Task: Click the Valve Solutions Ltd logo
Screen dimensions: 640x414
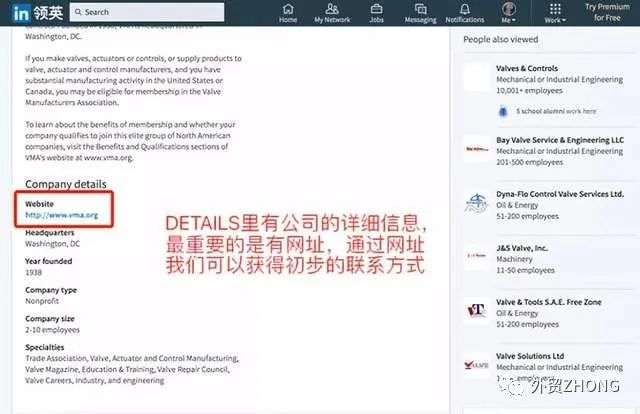Action: [476, 365]
